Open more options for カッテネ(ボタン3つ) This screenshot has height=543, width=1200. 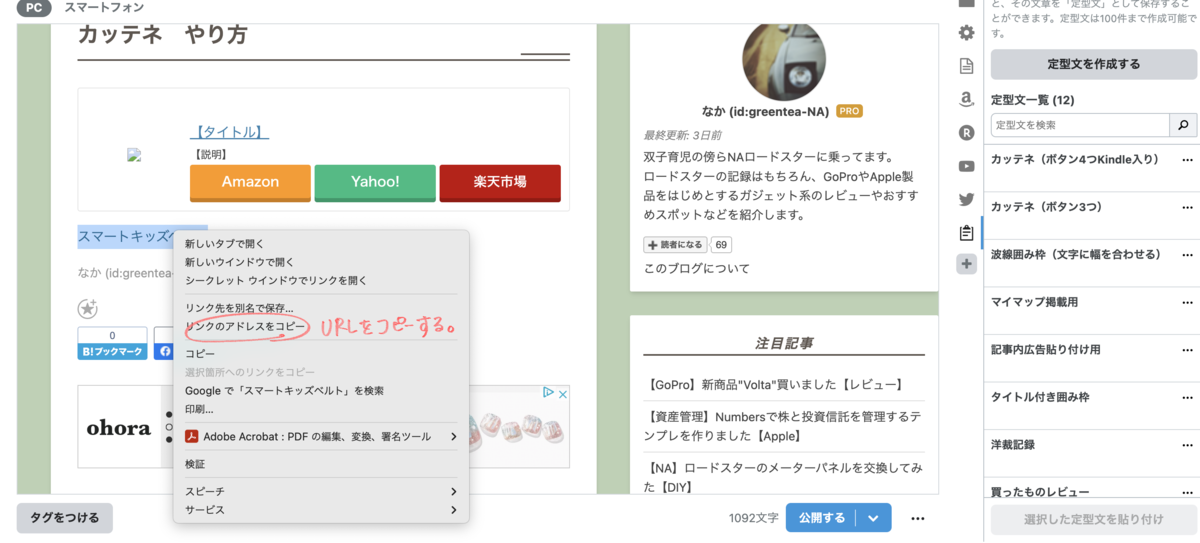[1187, 207]
